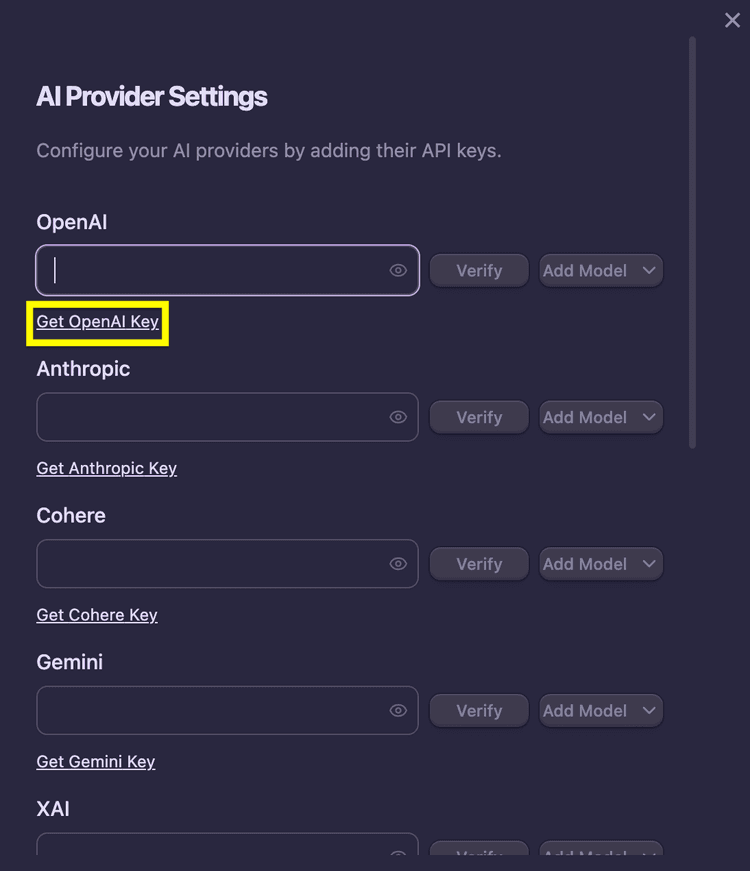Verify the OpenAI API key
The image size is (750, 871).
tap(479, 270)
